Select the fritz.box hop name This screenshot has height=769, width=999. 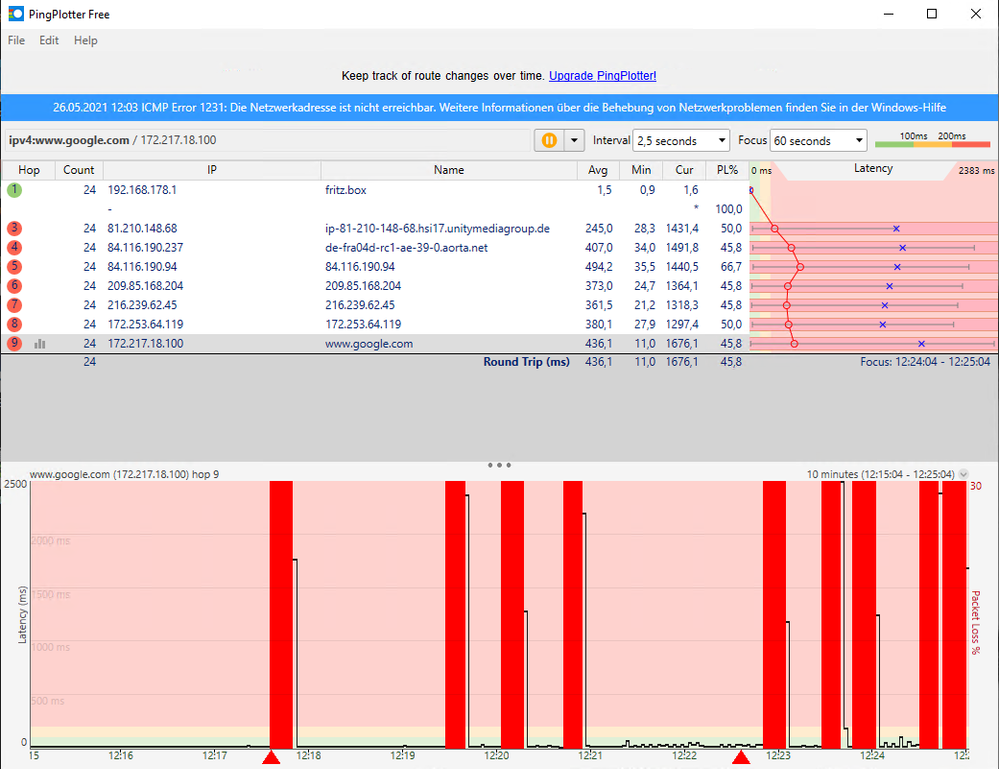tap(345, 190)
